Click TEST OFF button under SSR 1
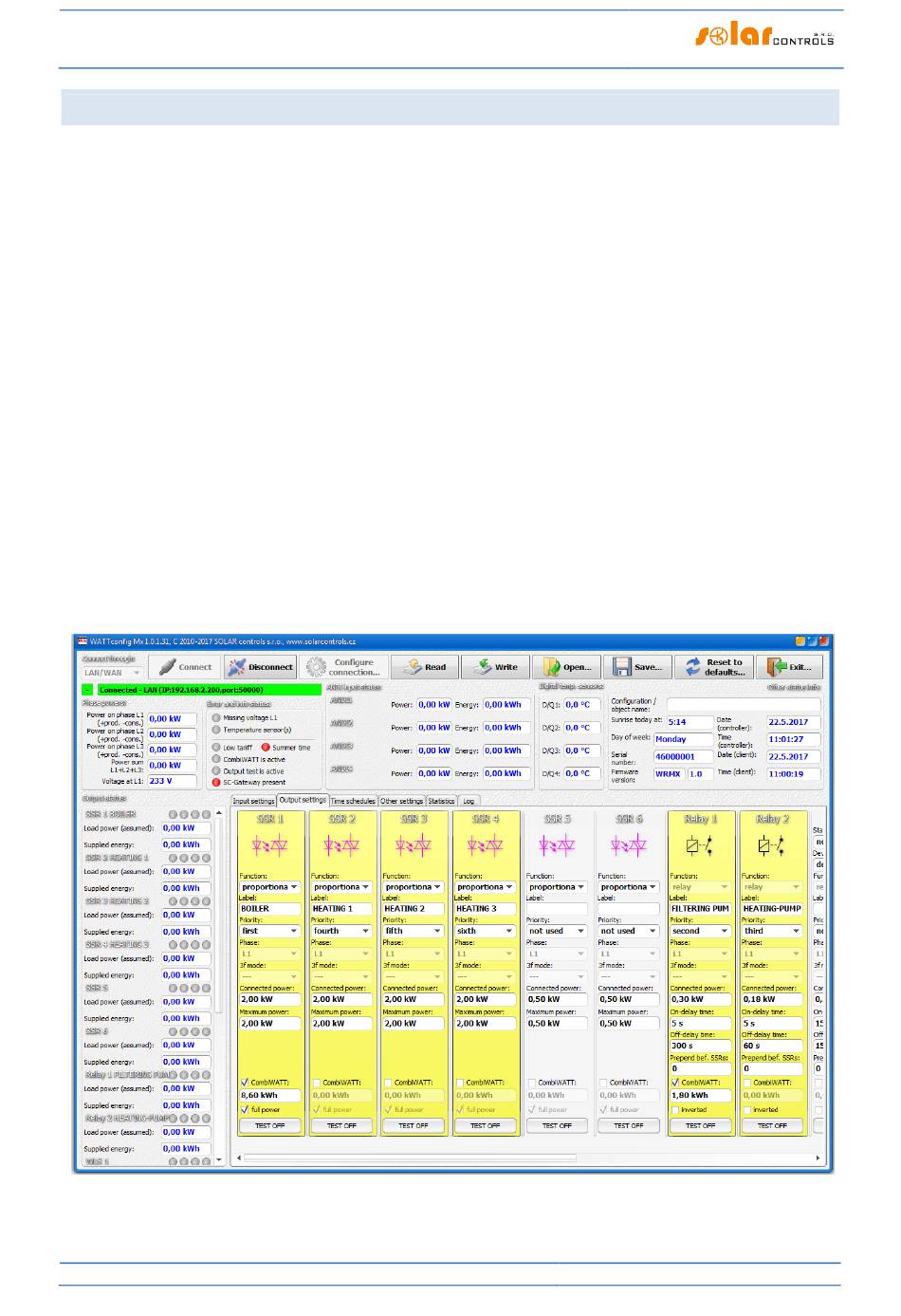This screenshot has width=901, height=1316. point(270,1125)
